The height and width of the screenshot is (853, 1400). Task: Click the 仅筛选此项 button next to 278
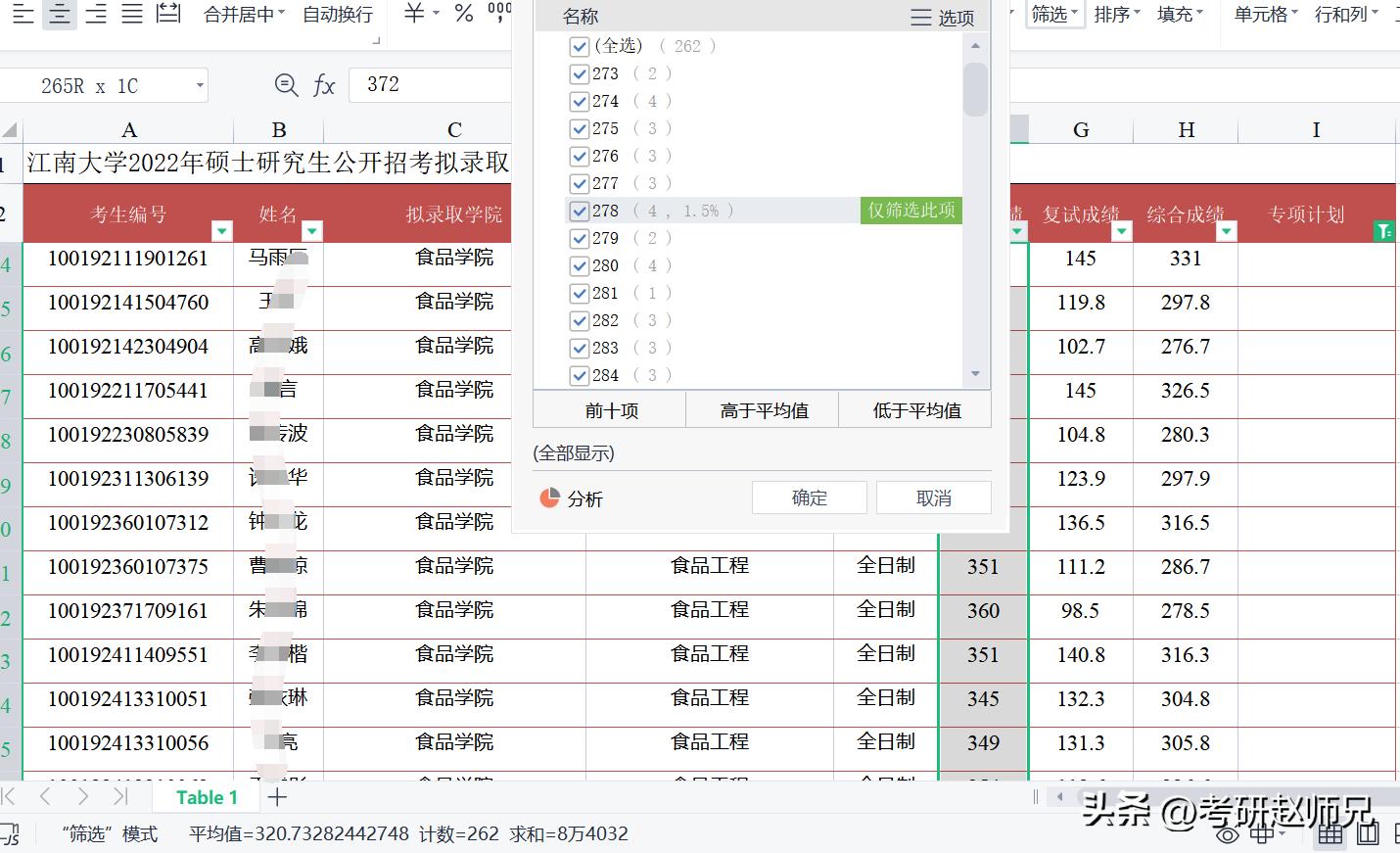pyautogui.click(x=910, y=210)
